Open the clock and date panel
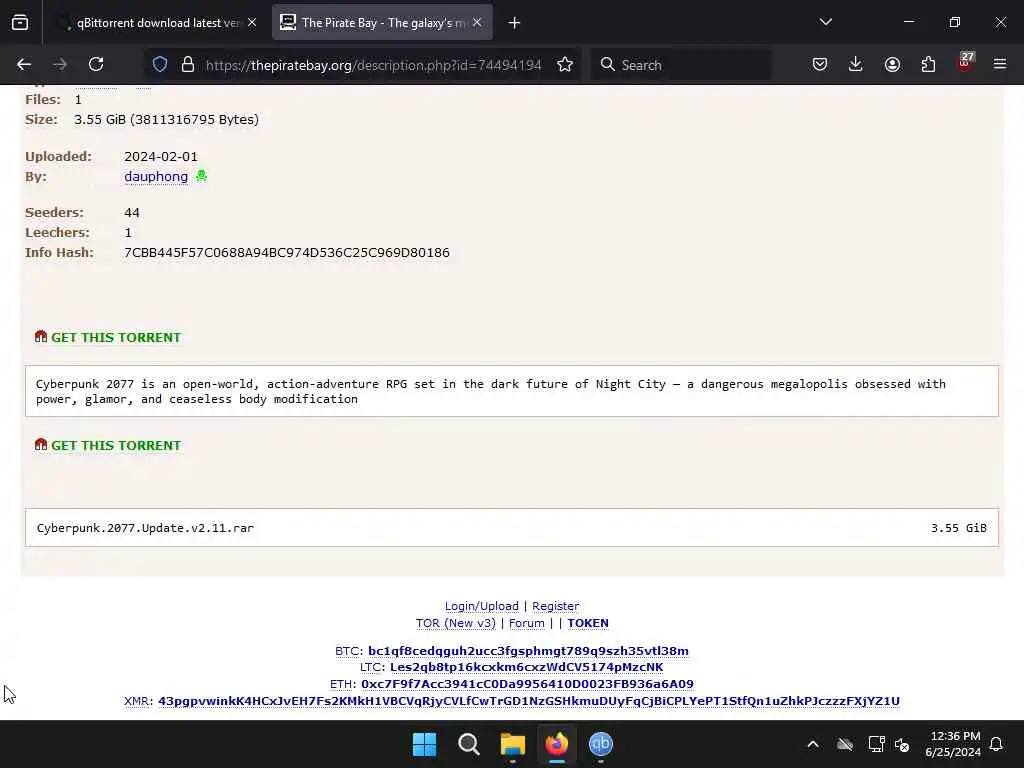This screenshot has height=768, width=1024. [x=953, y=744]
